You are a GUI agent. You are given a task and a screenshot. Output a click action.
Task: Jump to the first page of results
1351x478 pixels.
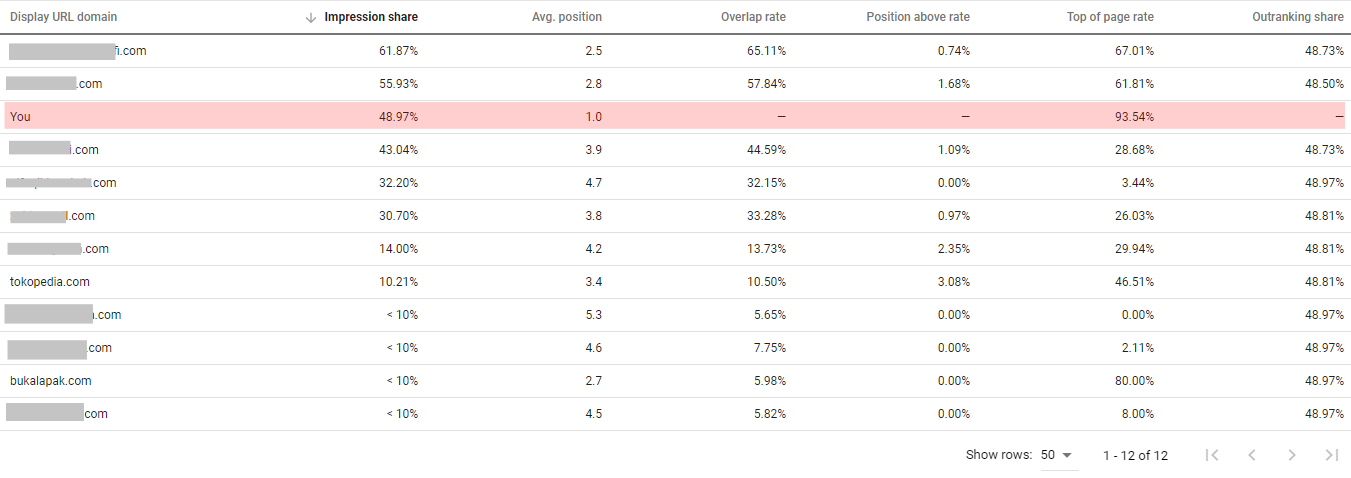point(1212,455)
